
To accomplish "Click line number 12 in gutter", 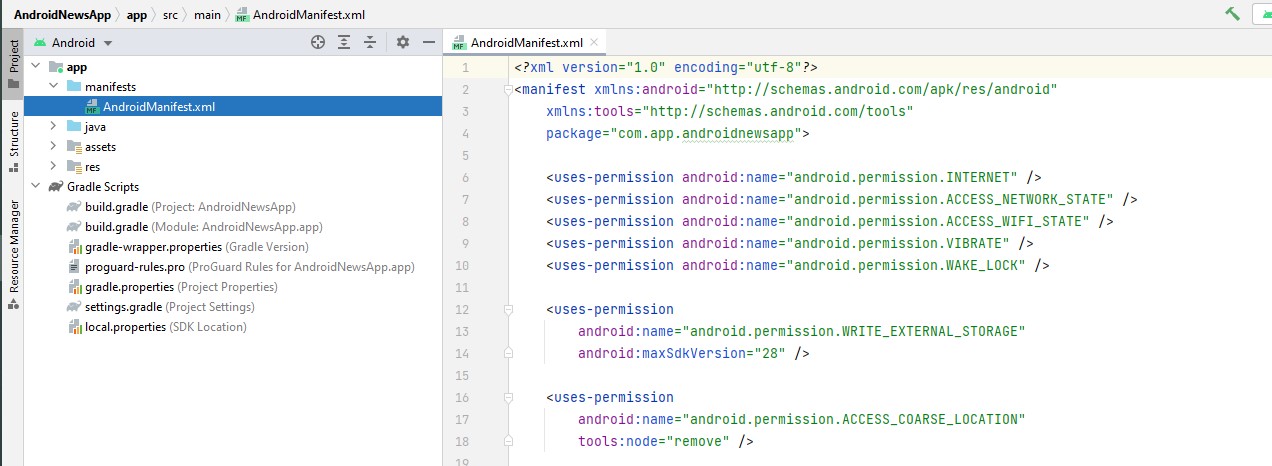I will pyautogui.click(x=461, y=309).
